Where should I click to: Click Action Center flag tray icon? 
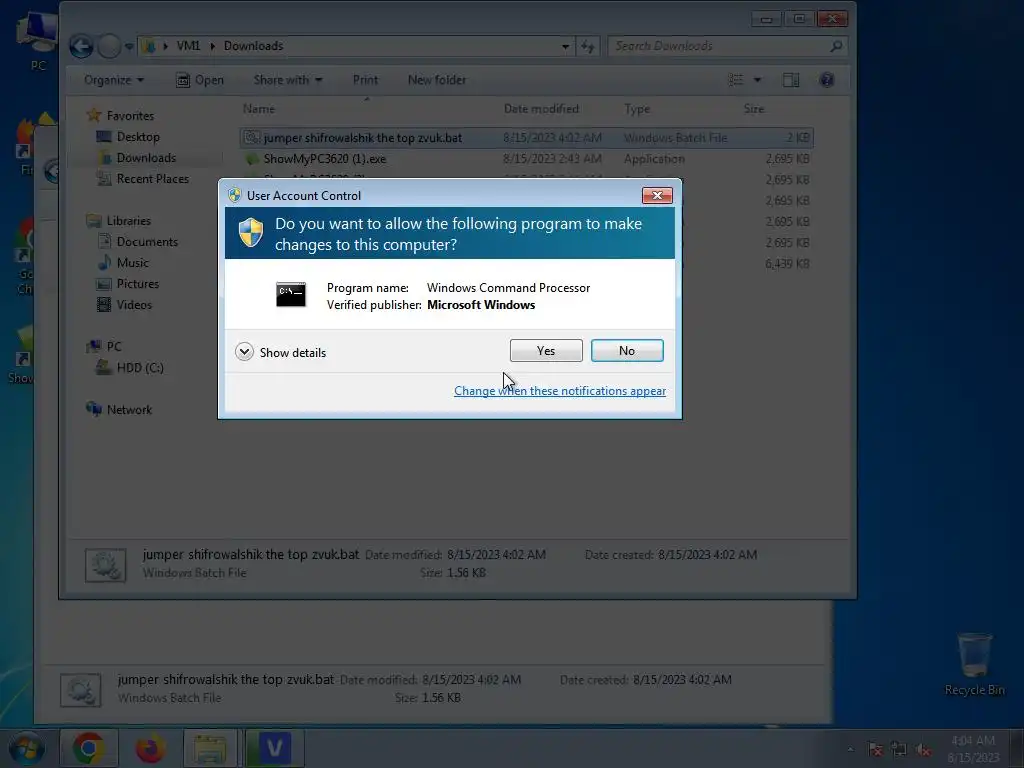[x=876, y=750]
